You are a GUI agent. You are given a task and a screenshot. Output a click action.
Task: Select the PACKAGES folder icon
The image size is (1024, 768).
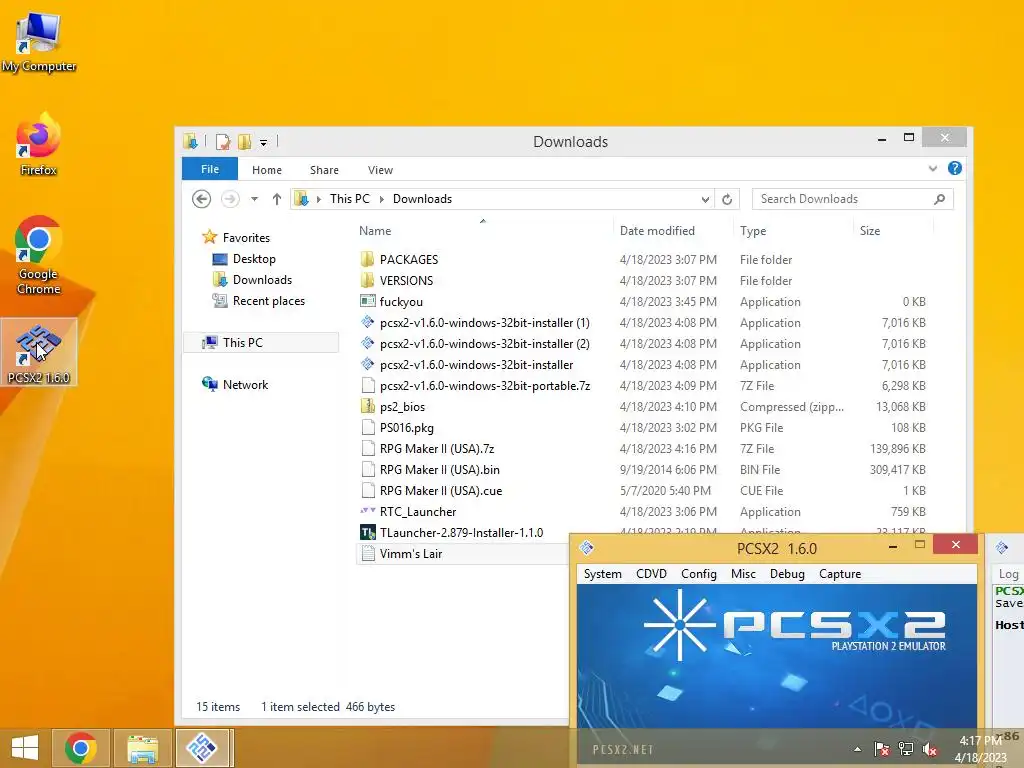pyautogui.click(x=368, y=259)
